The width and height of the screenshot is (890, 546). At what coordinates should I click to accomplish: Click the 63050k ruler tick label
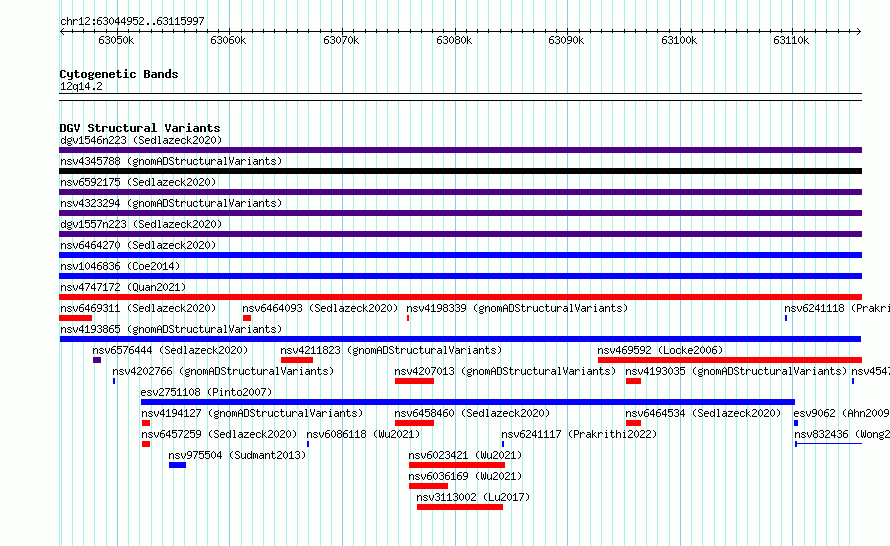116,40
